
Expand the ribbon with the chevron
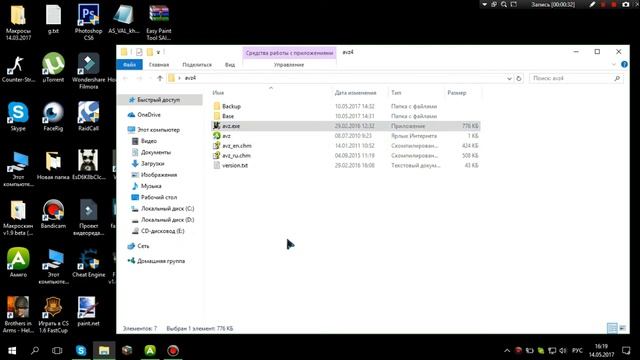pos(614,64)
